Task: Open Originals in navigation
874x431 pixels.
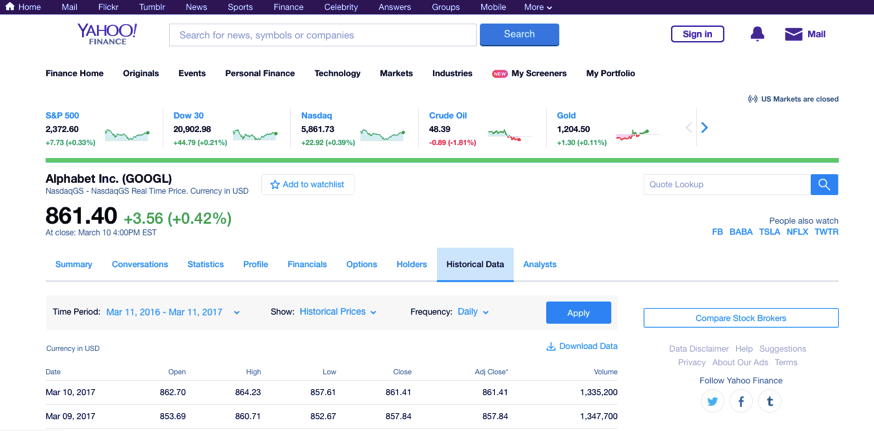Action: point(141,73)
